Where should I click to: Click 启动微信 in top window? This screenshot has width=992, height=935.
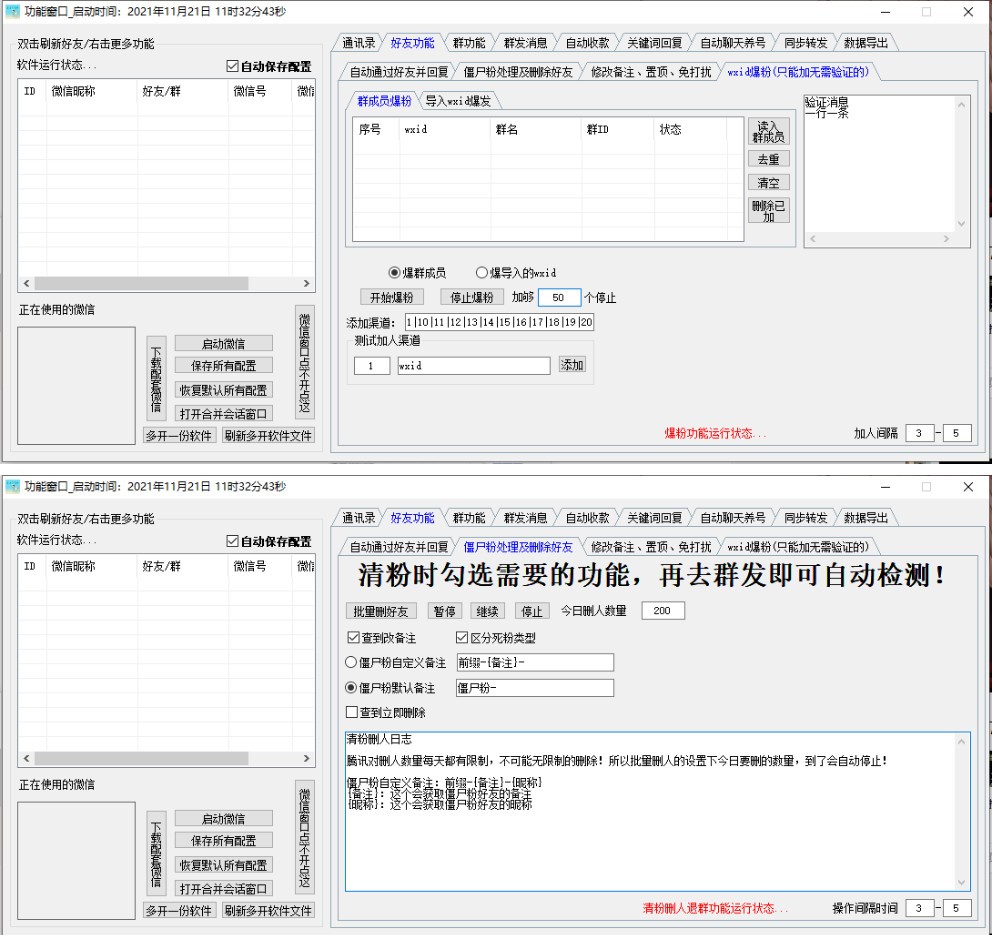pyautogui.click(x=223, y=344)
